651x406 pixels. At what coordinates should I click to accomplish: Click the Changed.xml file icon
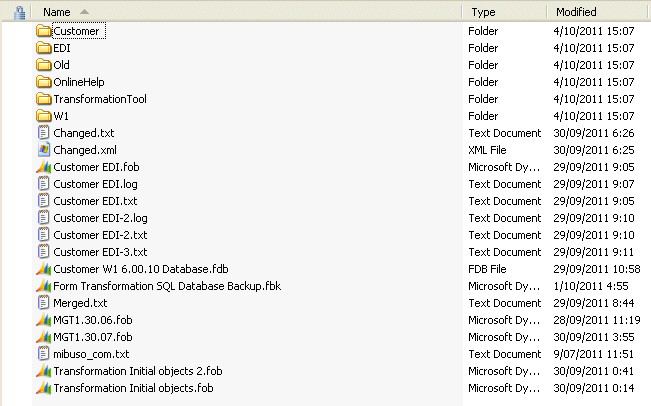(x=44, y=150)
